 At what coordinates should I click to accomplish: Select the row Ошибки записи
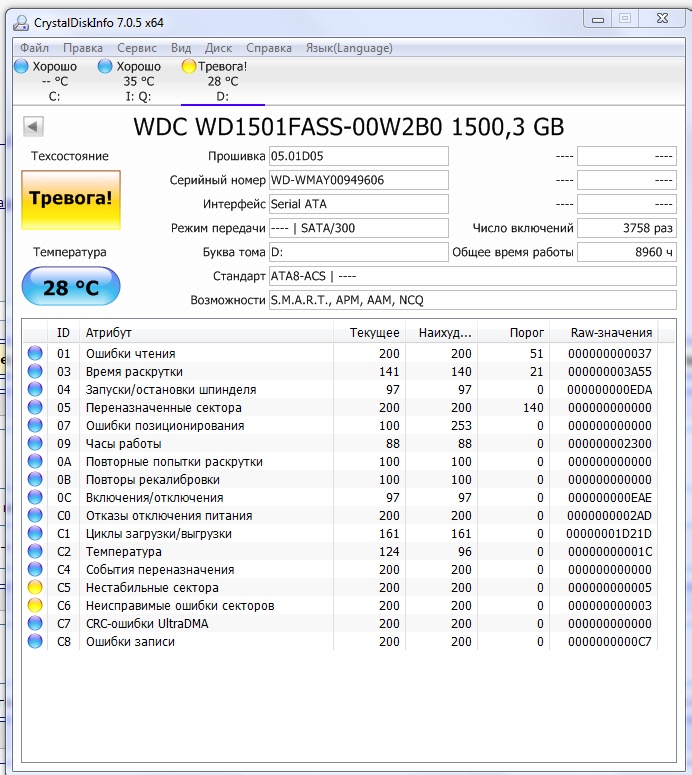pyautogui.click(x=340, y=641)
